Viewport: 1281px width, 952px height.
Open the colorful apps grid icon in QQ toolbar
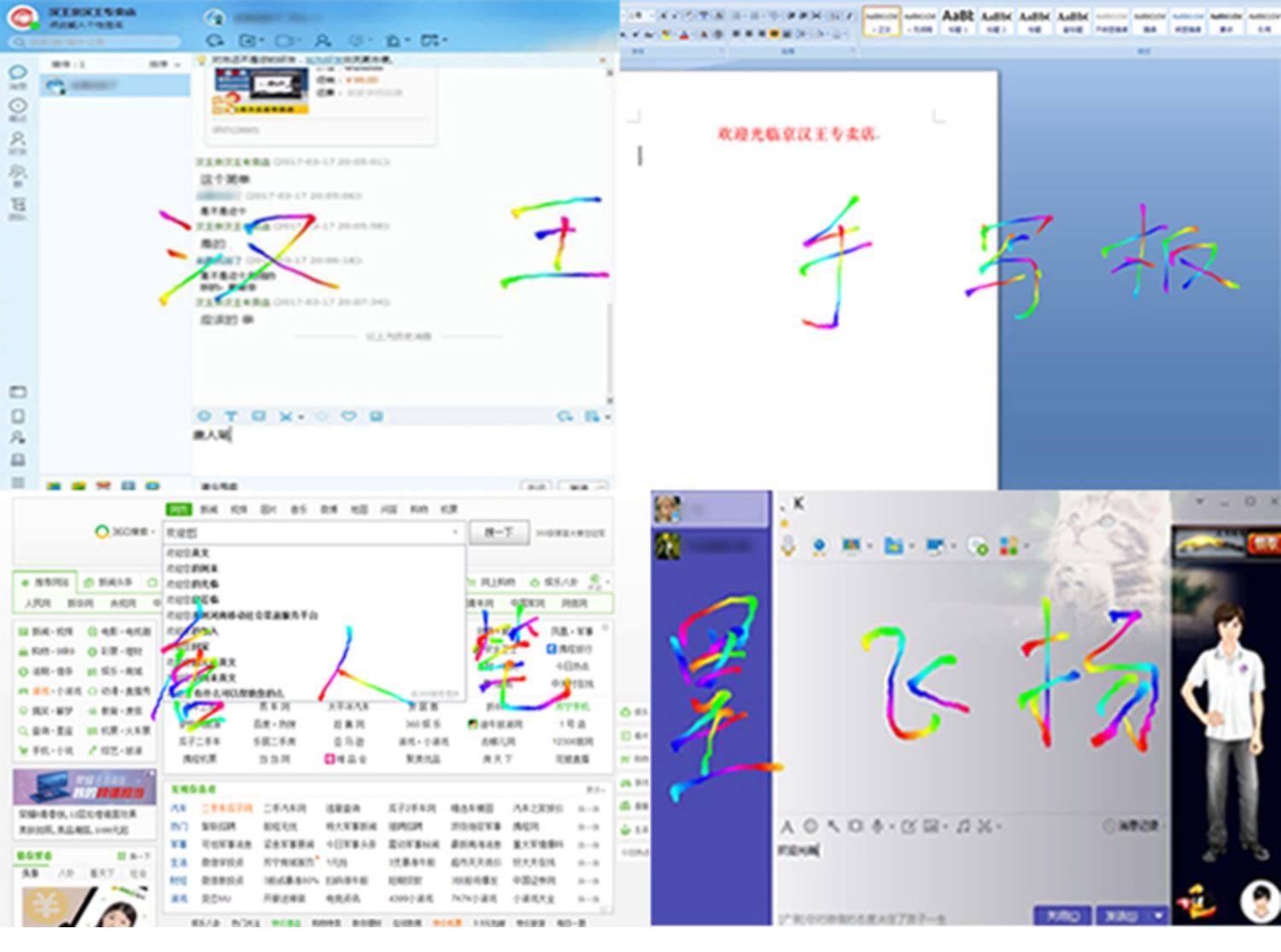[x=1009, y=545]
